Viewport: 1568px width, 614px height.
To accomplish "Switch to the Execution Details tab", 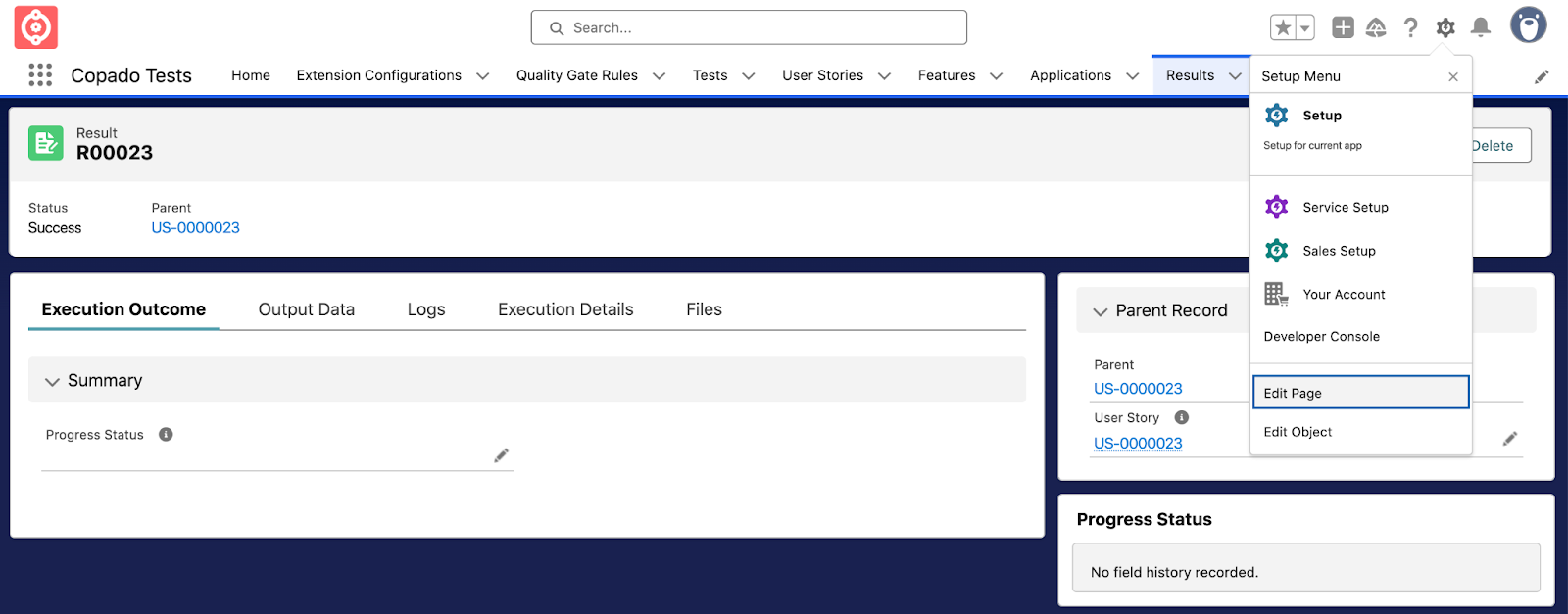I will click(565, 309).
